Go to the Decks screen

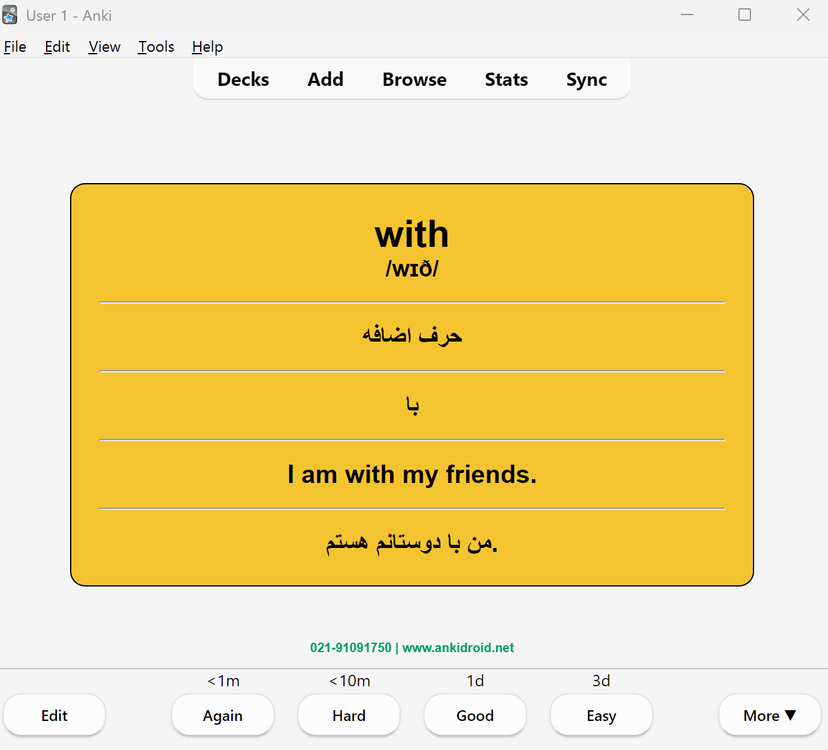click(x=243, y=79)
